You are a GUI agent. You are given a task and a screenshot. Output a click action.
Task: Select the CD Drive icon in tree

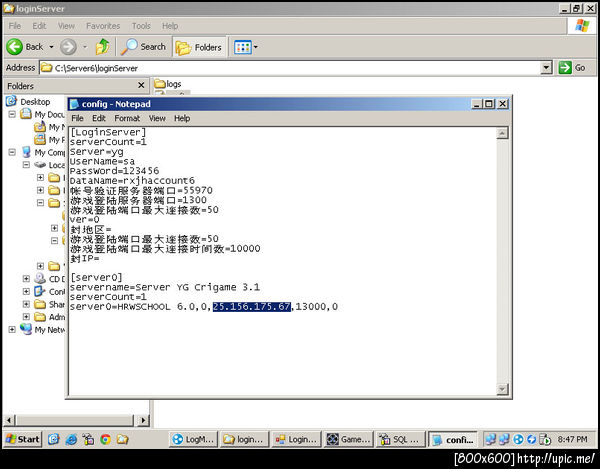click(x=40, y=278)
